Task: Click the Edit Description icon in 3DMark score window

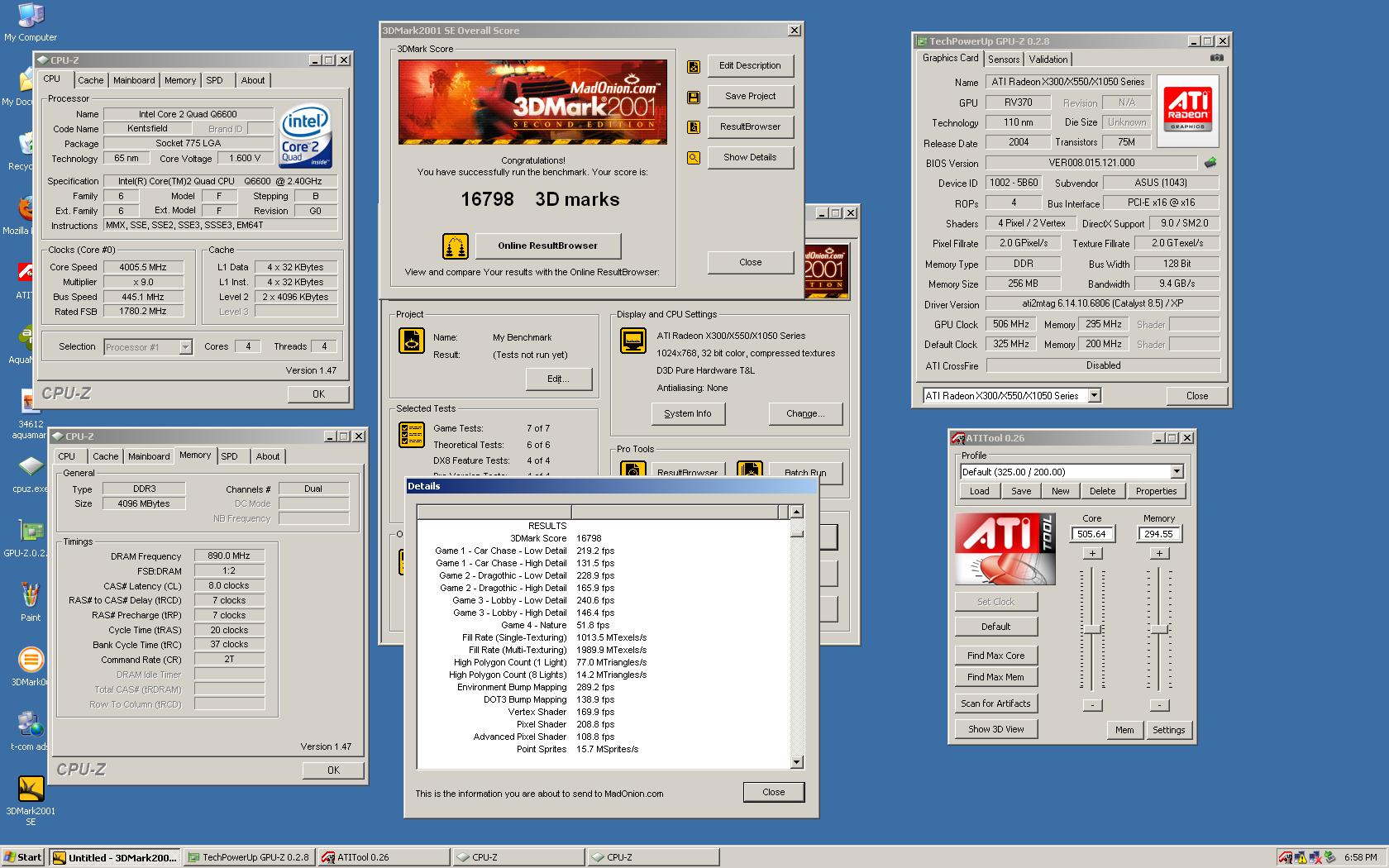Action: (694, 67)
